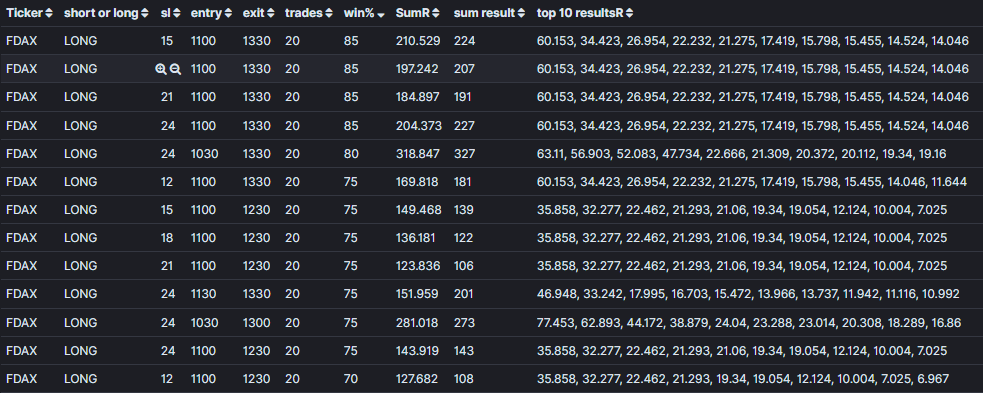Click sum result cell 191
The width and height of the screenshot is (983, 393).
click(463, 97)
